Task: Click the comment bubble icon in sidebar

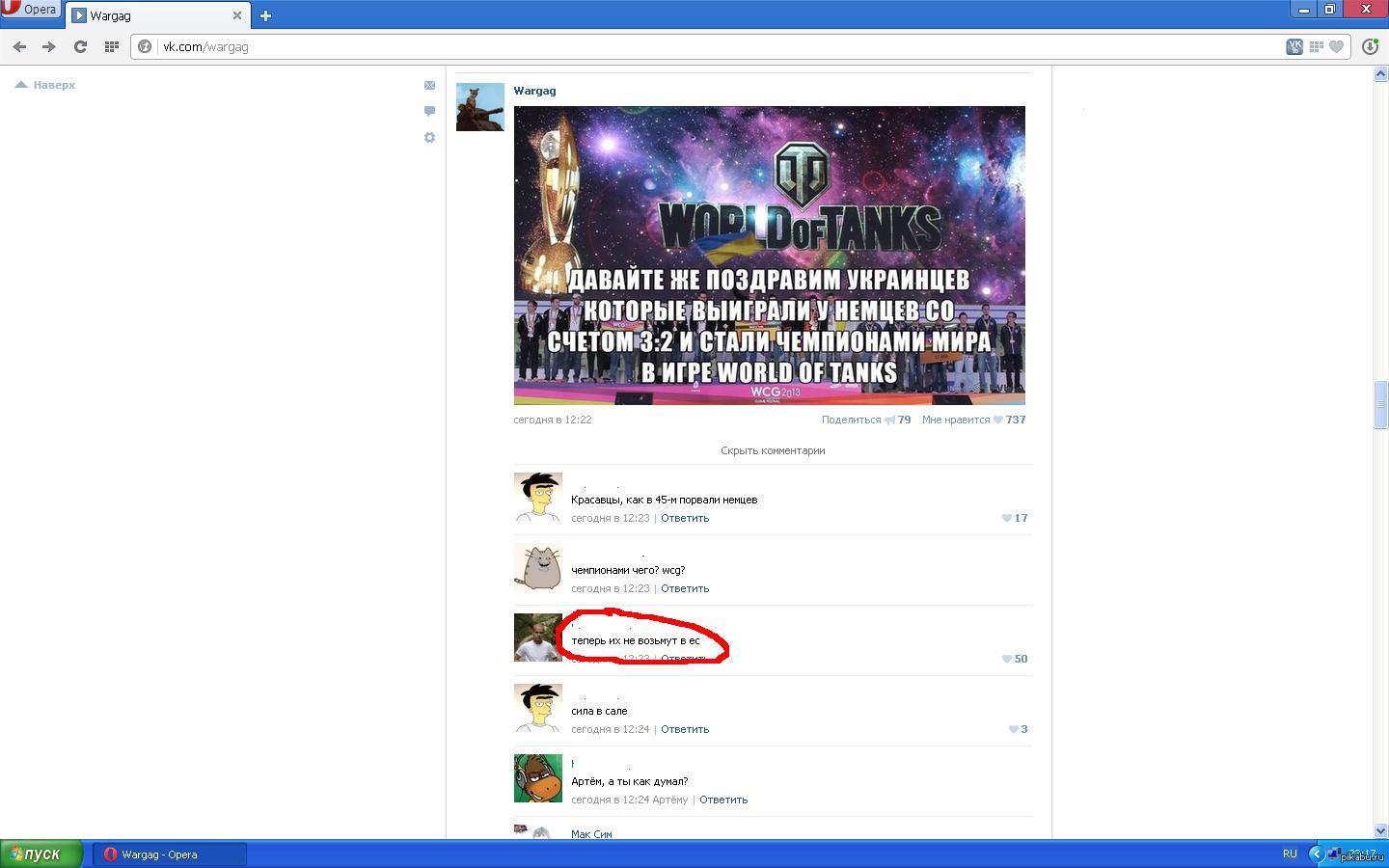Action: click(429, 111)
